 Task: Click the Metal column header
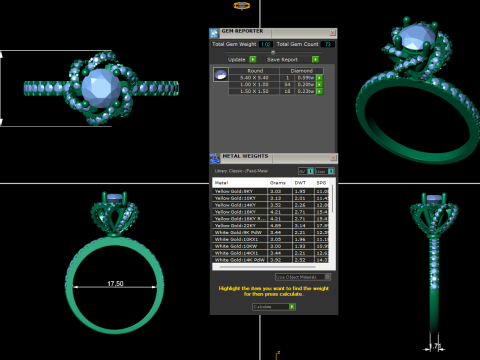[x=240, y=183]
